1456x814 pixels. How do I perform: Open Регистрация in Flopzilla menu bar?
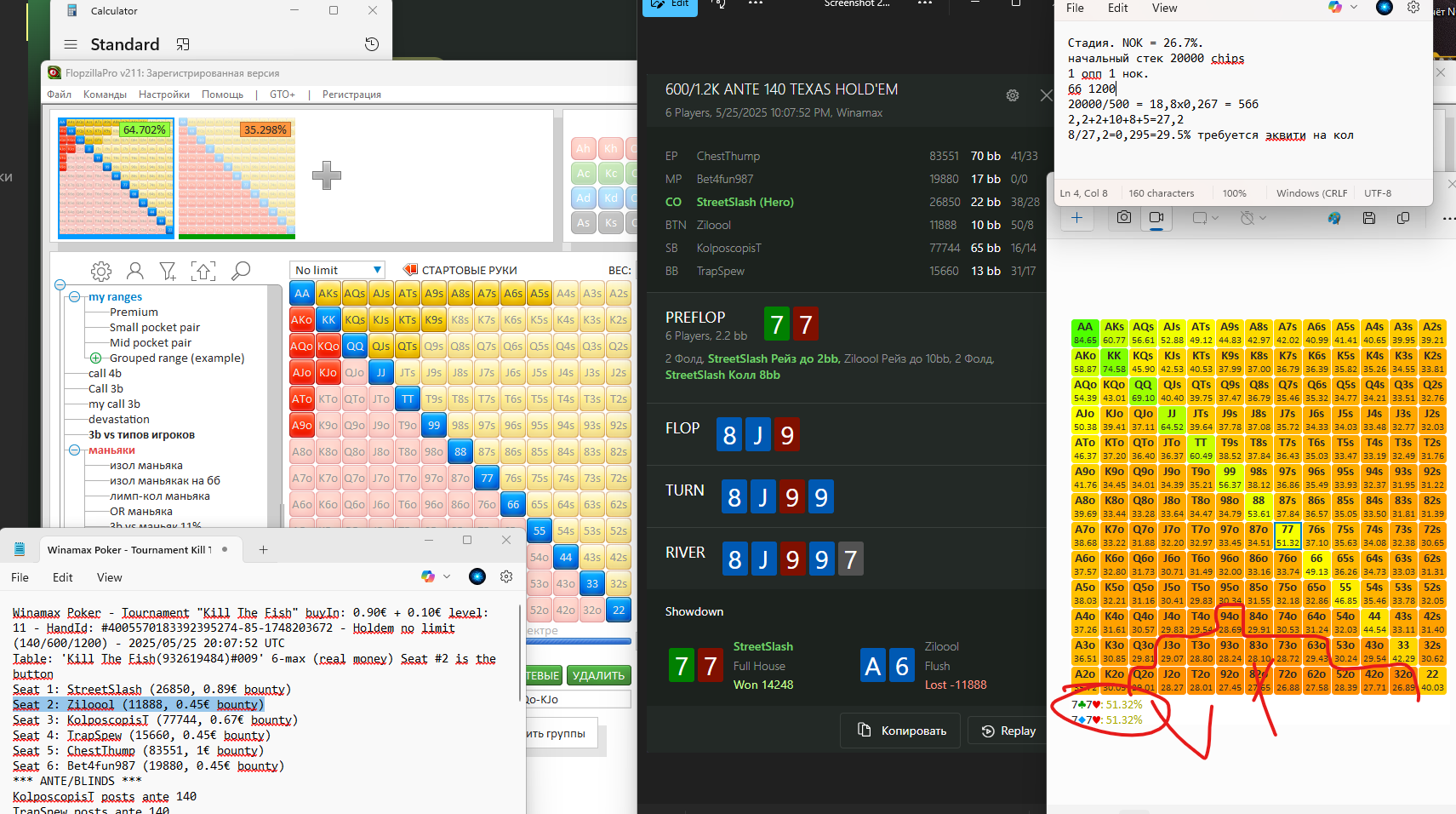[351, 95]
